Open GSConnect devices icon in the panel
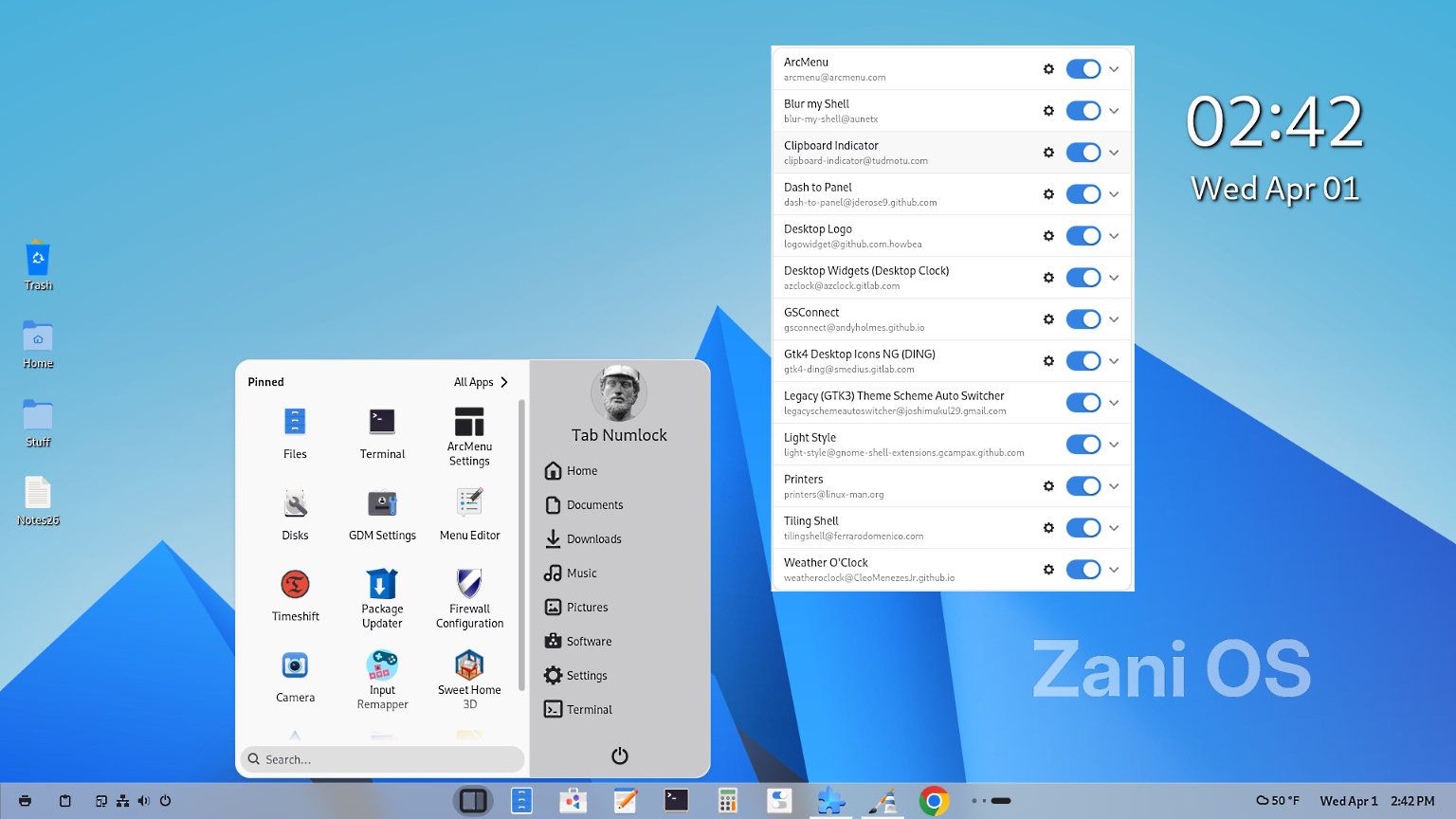This screenshot has height=819, width=1456. (101, 801)
